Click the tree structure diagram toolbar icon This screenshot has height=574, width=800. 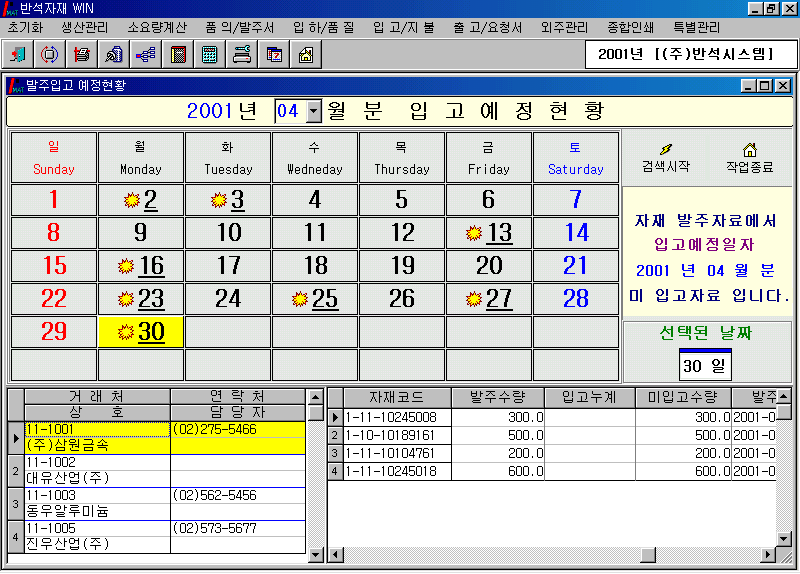pyautogui.click(x=145, y=55)
